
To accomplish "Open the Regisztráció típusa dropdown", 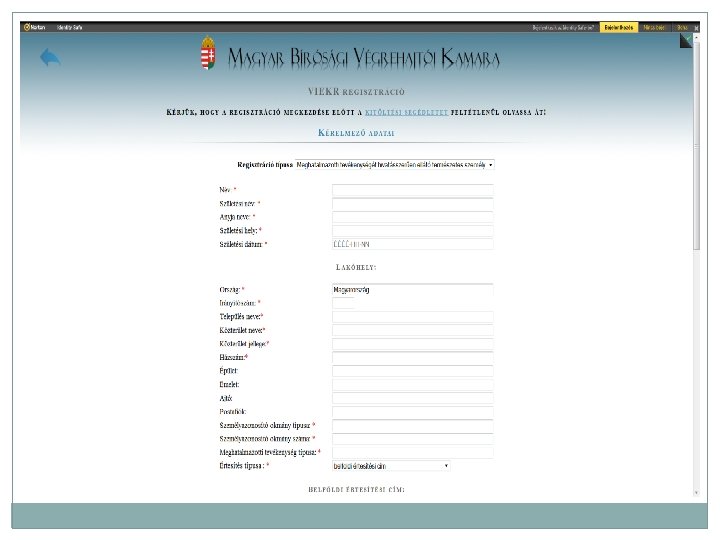I will (x=394, y=164).
